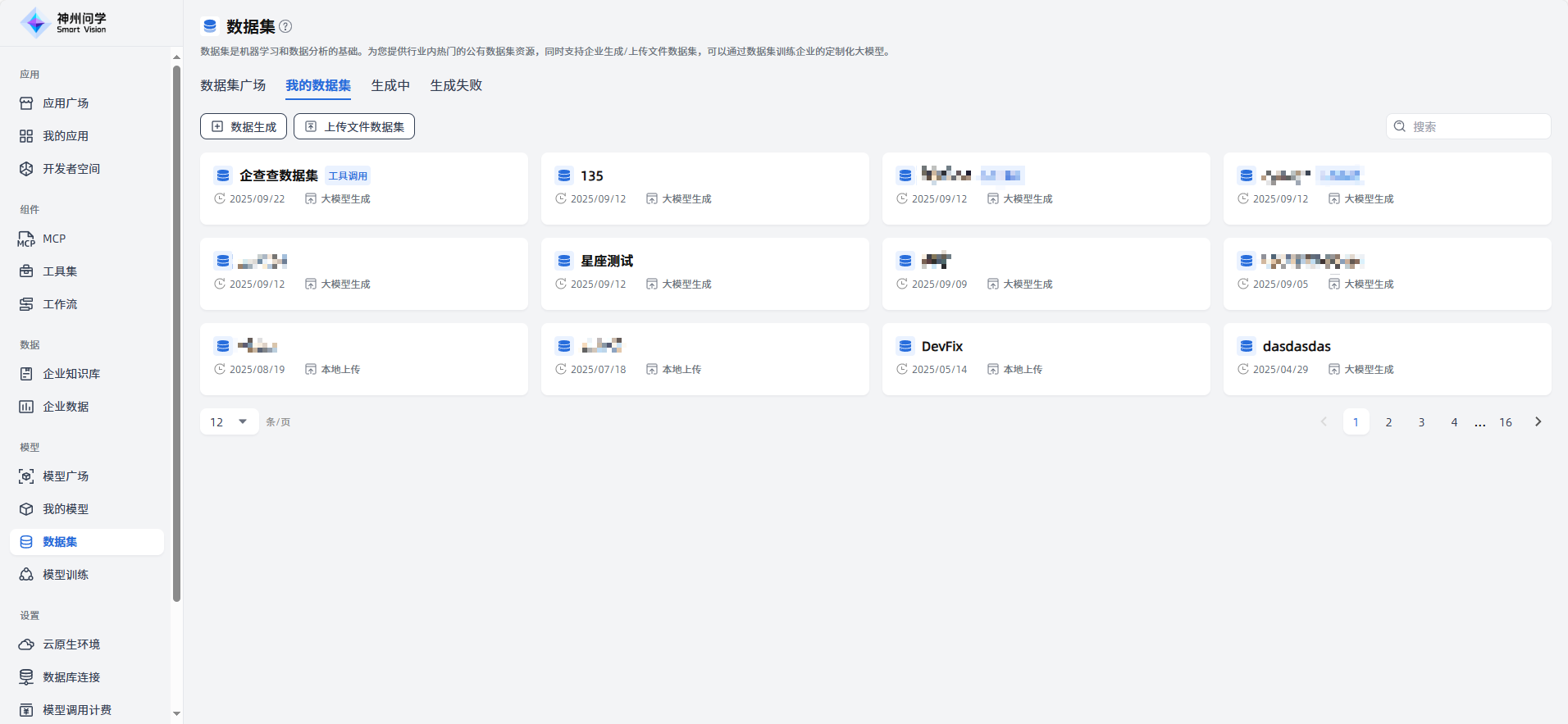Click the 上传文件数据集 button
The image size is (1568, 724).
click(x=354, y=126)
